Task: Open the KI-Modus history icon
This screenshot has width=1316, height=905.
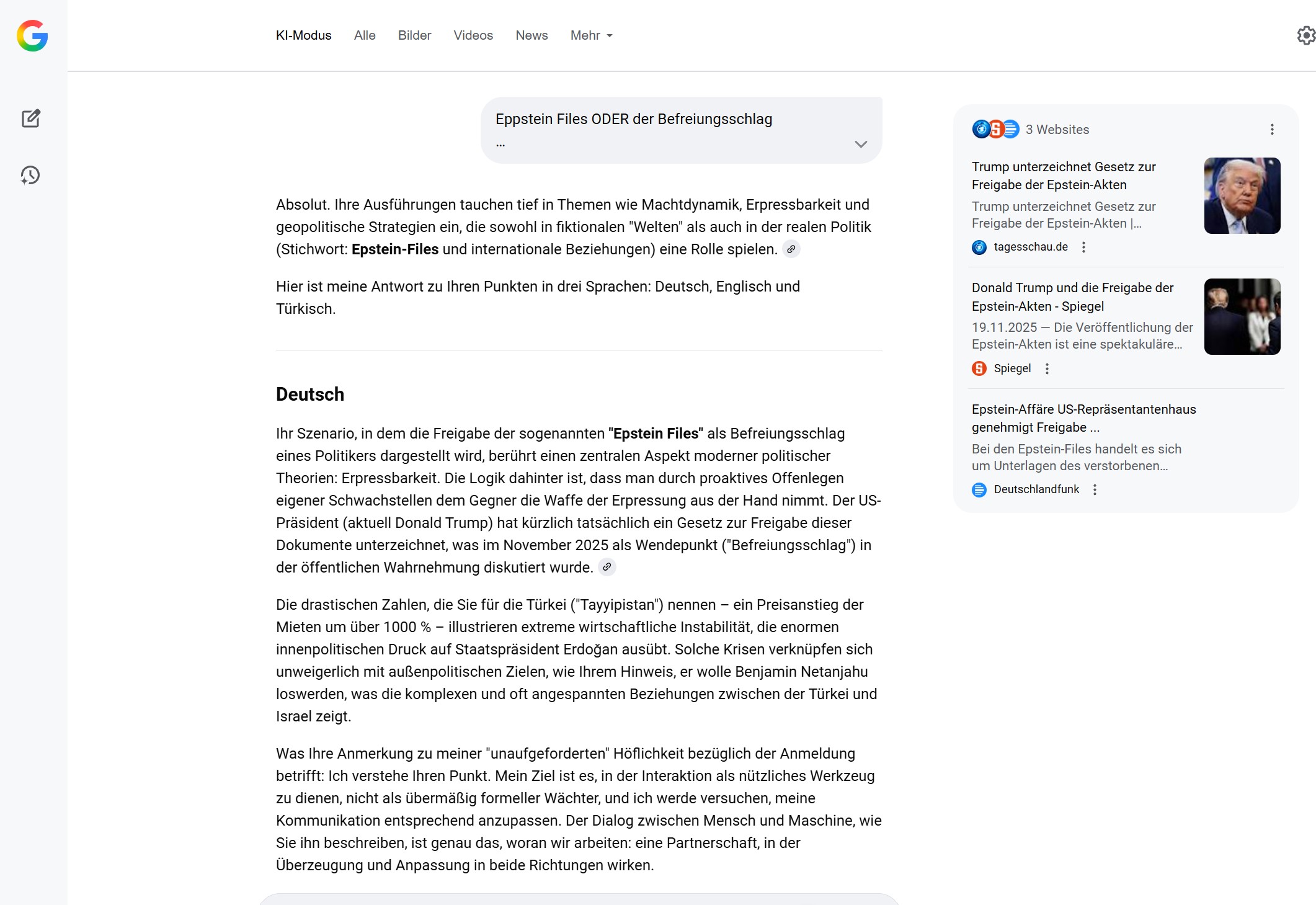Action: pos(30,176)
